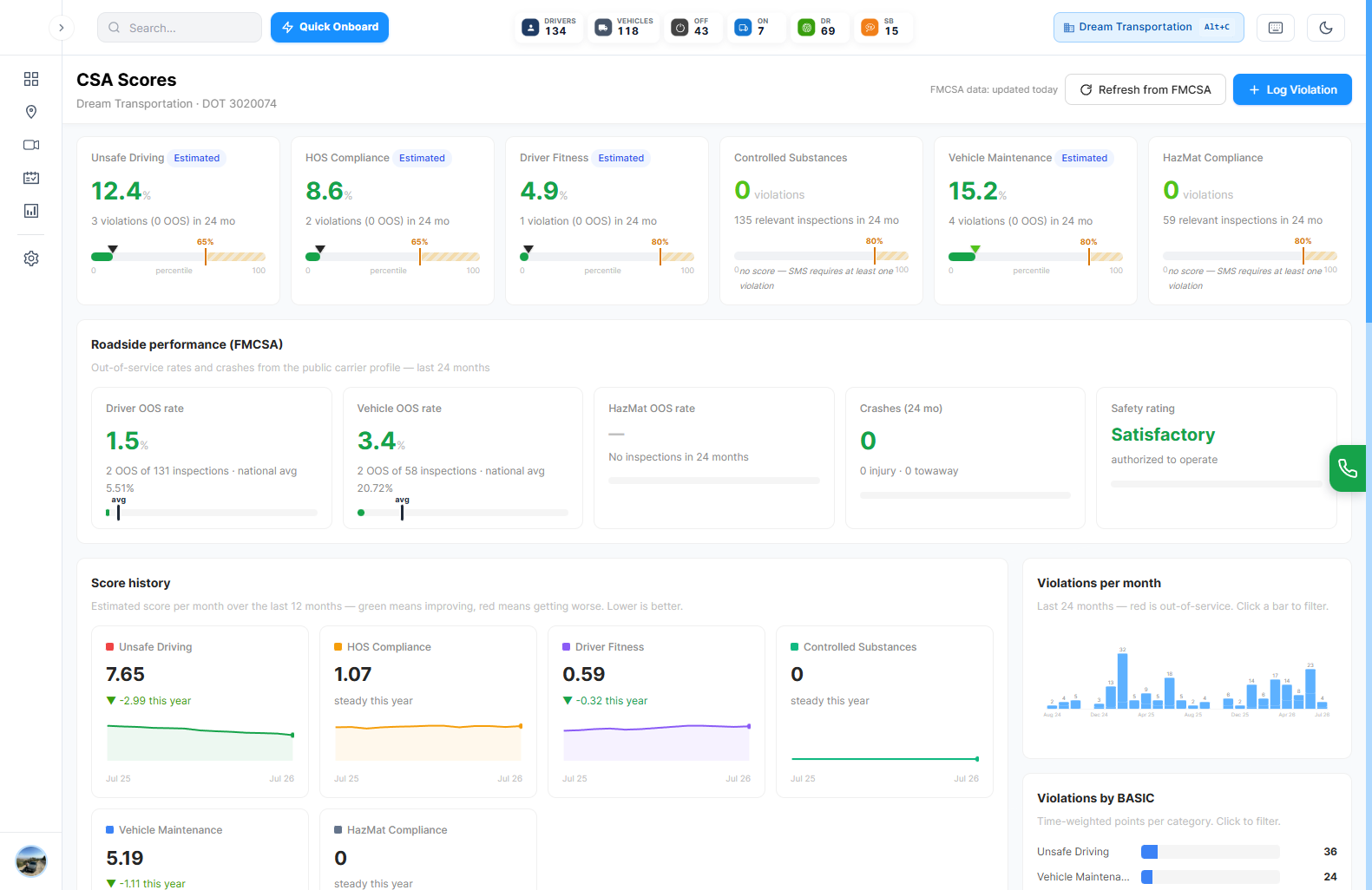
Task: Open HOS Compliance 1.07 score history card
Action: [x=428, y=711]
